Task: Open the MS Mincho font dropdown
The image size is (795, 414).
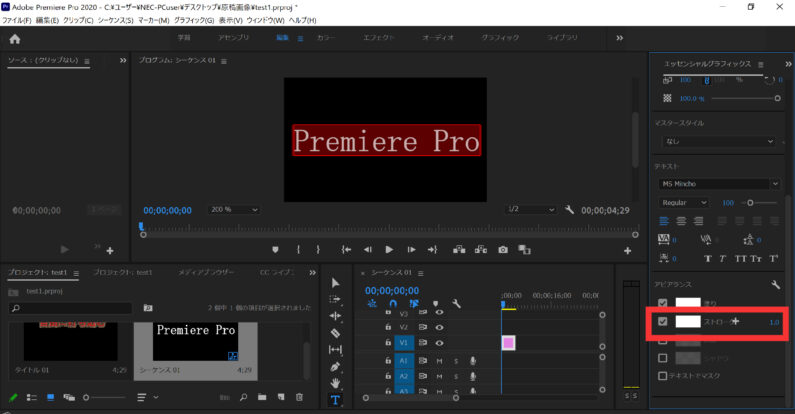Action: tap(717, 183)
